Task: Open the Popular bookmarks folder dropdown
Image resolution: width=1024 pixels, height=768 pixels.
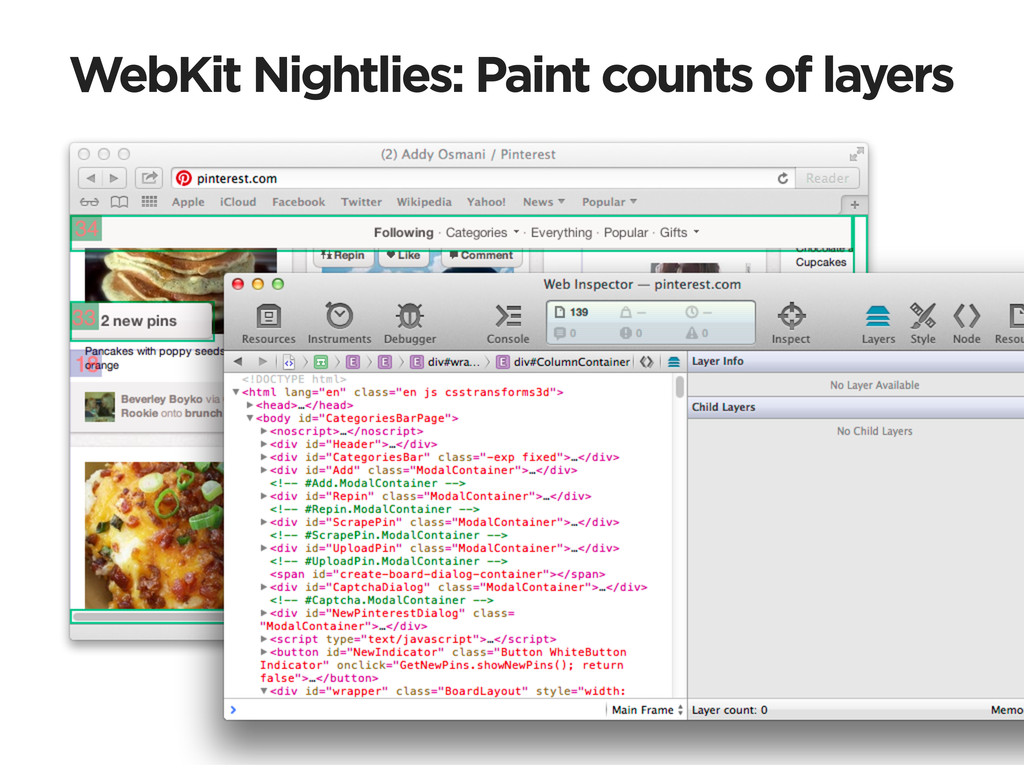Action: tap(609, 202)
